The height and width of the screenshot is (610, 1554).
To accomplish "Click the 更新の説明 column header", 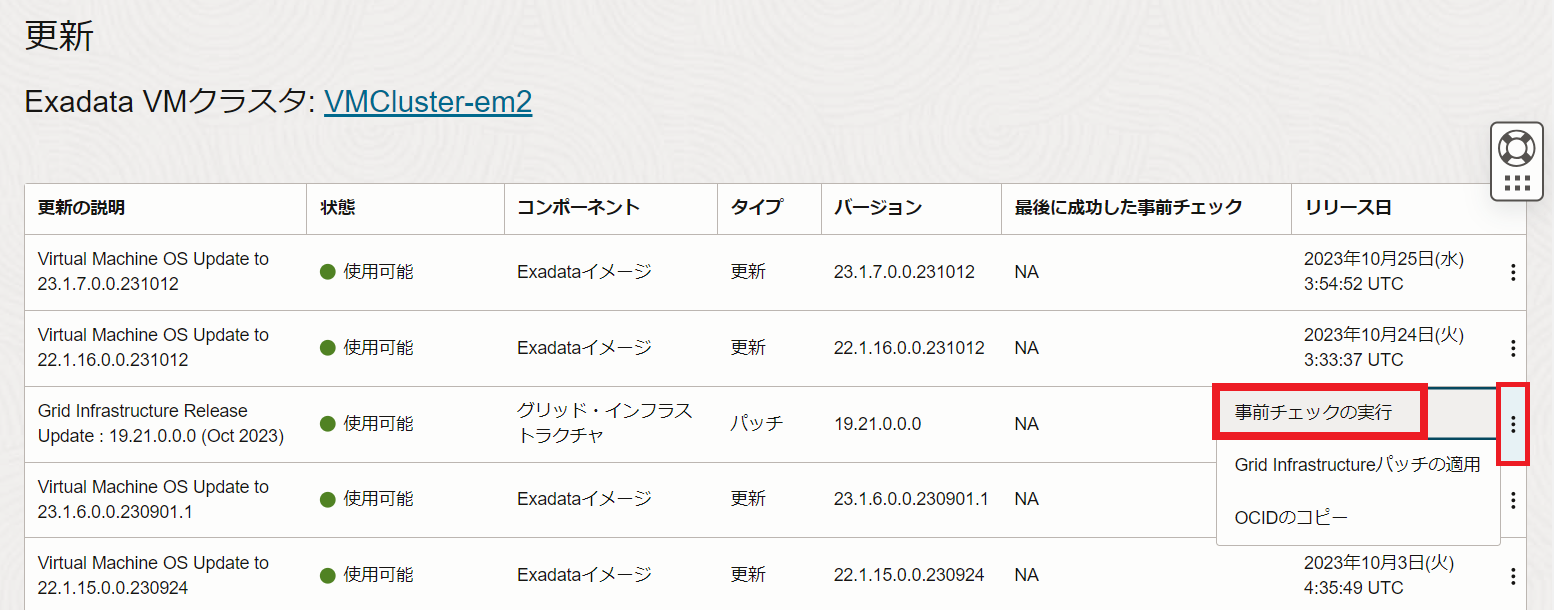I will (x=81, y=208).
